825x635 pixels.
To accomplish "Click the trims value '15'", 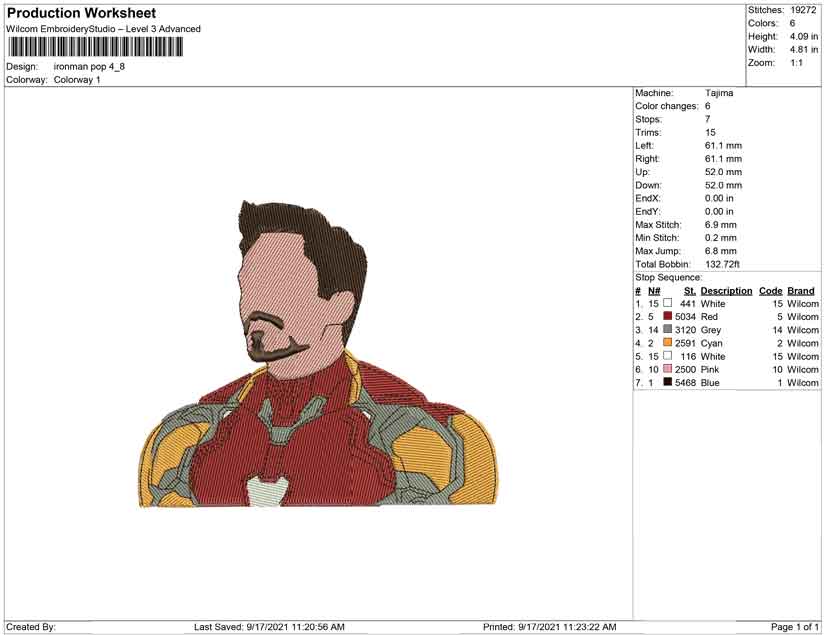I will pyautogui.click(x=710, y=132).
